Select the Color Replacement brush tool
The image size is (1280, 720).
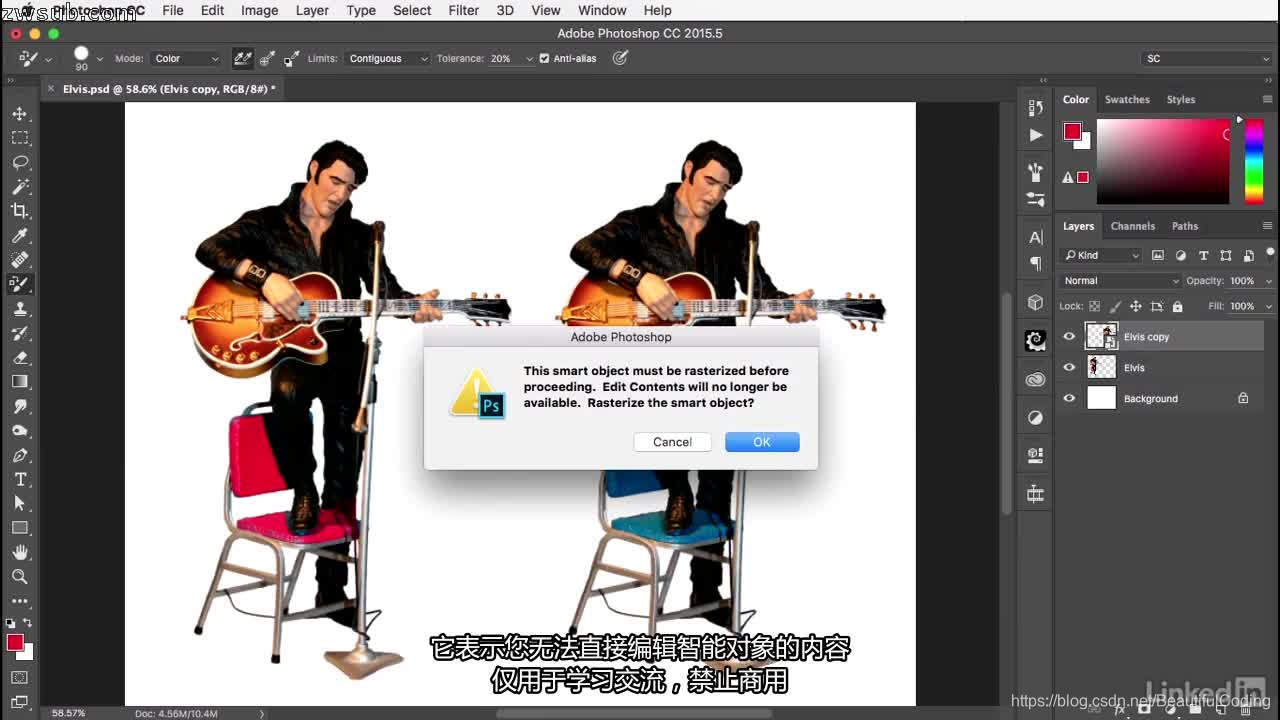[x=20, y=284]
